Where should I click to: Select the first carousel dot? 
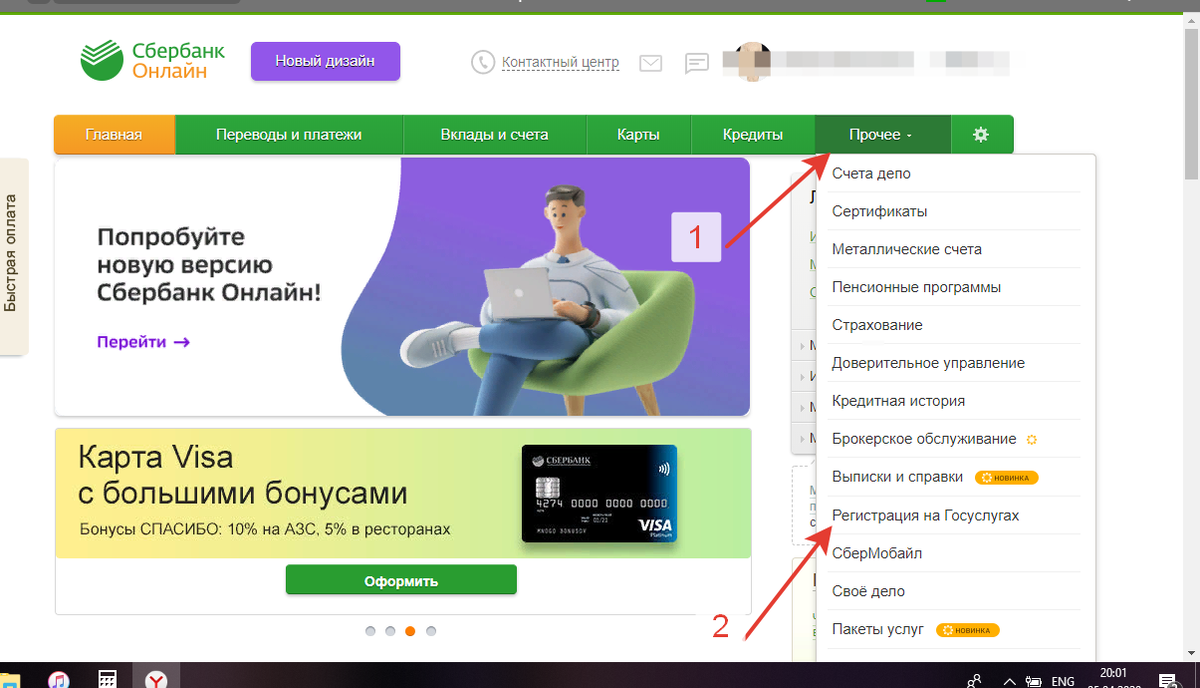tap(370, 631)
